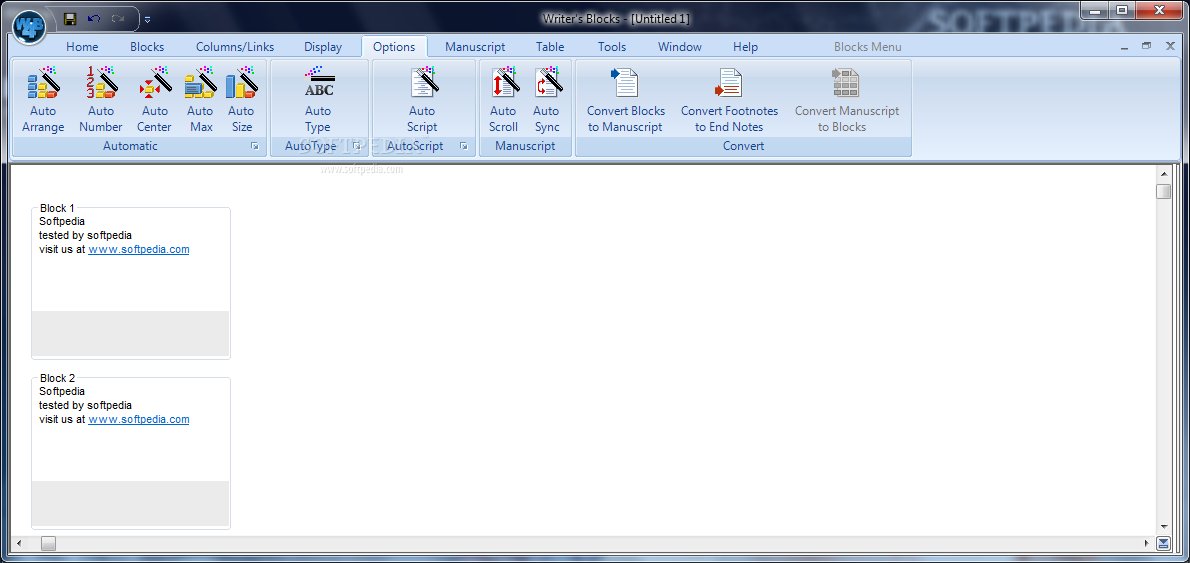Open the Automatic group dialog launcher

pos(255,146)
